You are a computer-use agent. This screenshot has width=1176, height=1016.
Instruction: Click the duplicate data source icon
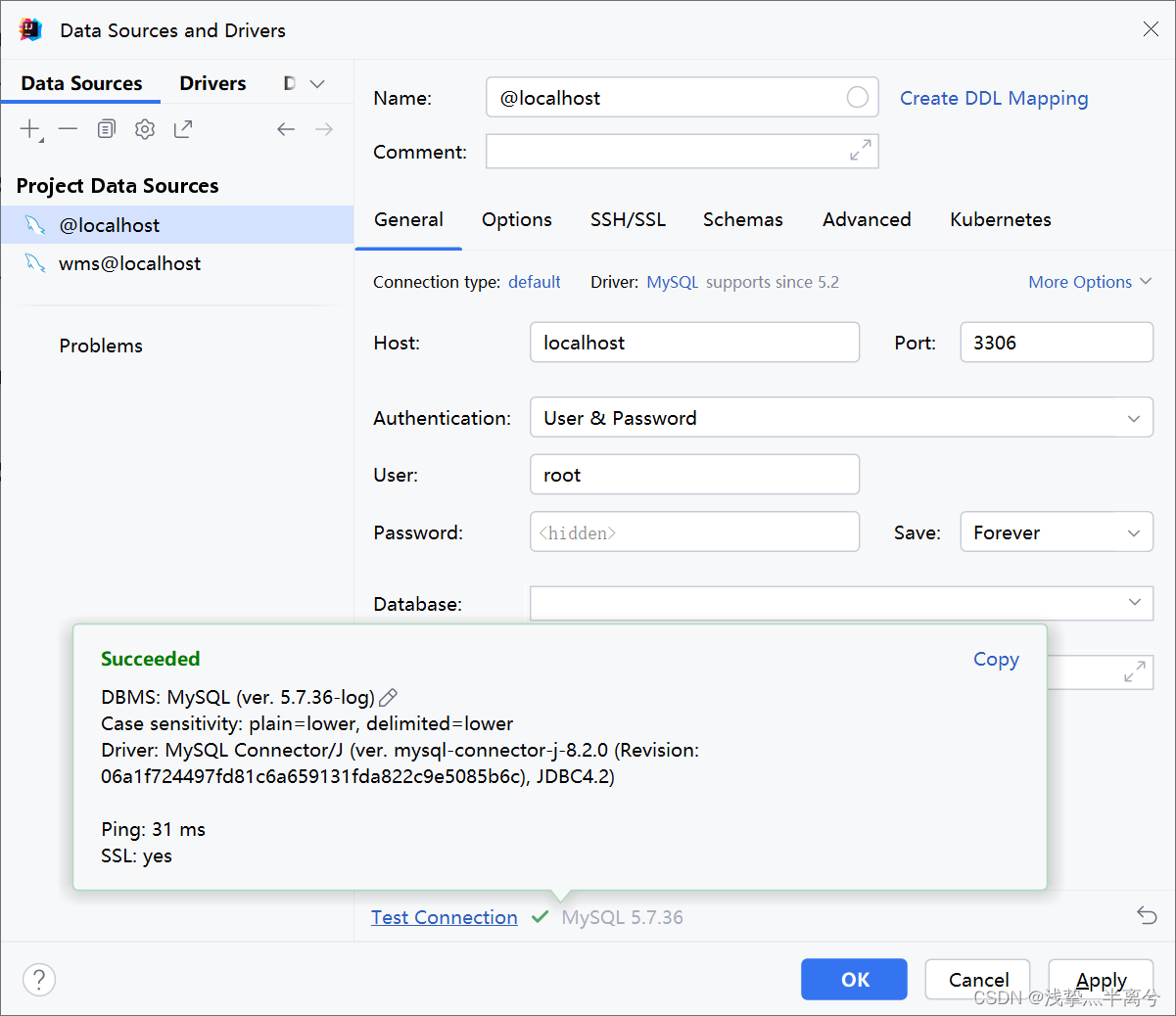pos(107,129)
